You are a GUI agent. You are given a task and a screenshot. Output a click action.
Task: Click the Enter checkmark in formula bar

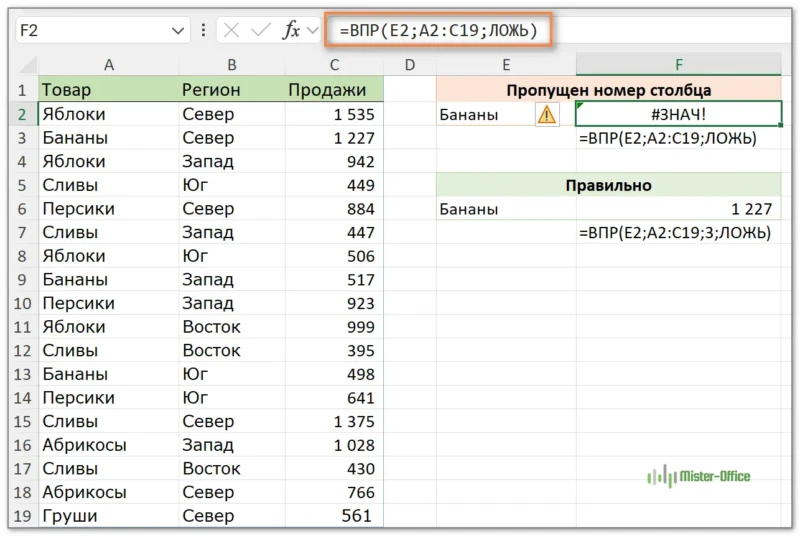click(261, 30)
